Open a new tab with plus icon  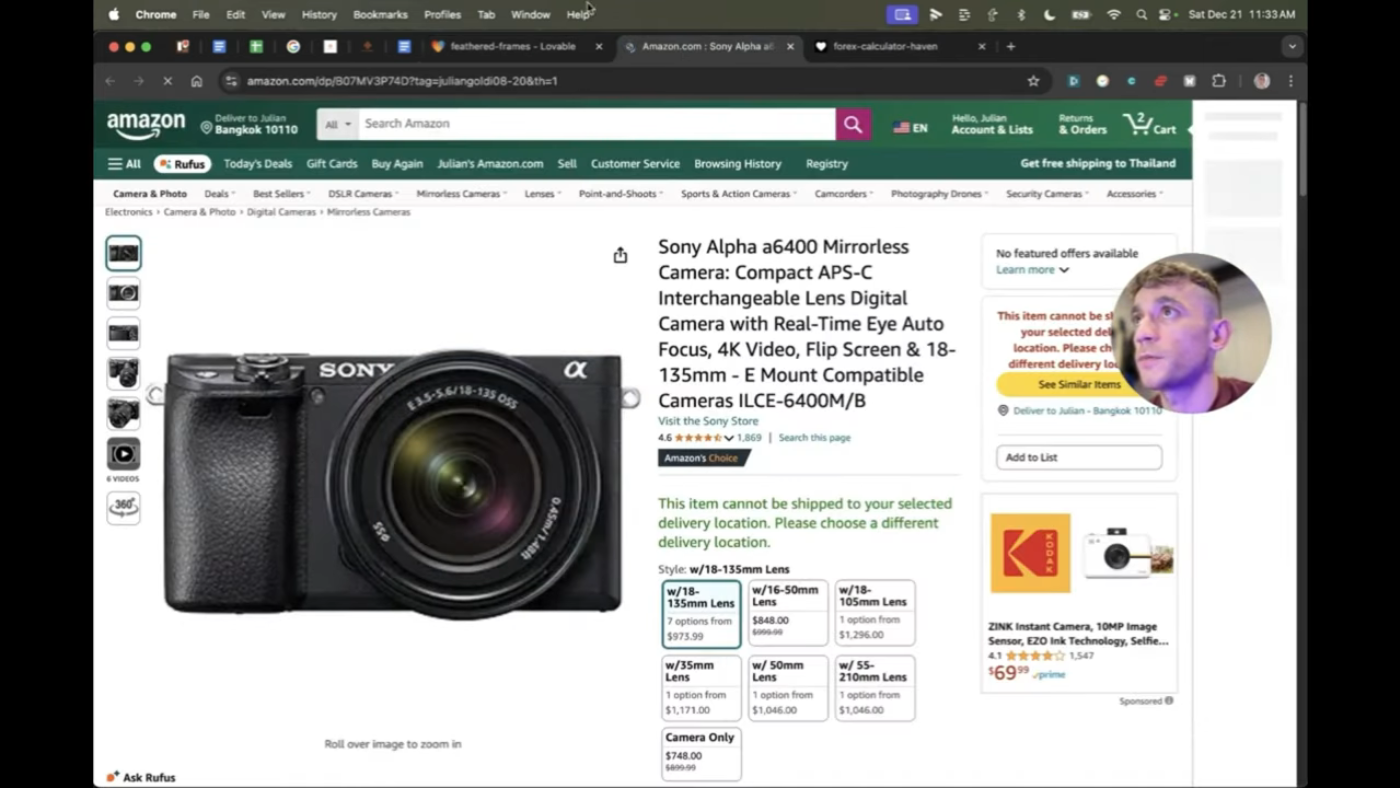(x=1011, y=46)
